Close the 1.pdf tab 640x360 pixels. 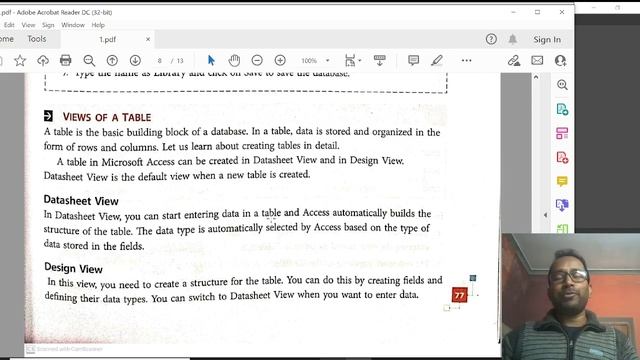pyautogui.click(x=148, y=40)
